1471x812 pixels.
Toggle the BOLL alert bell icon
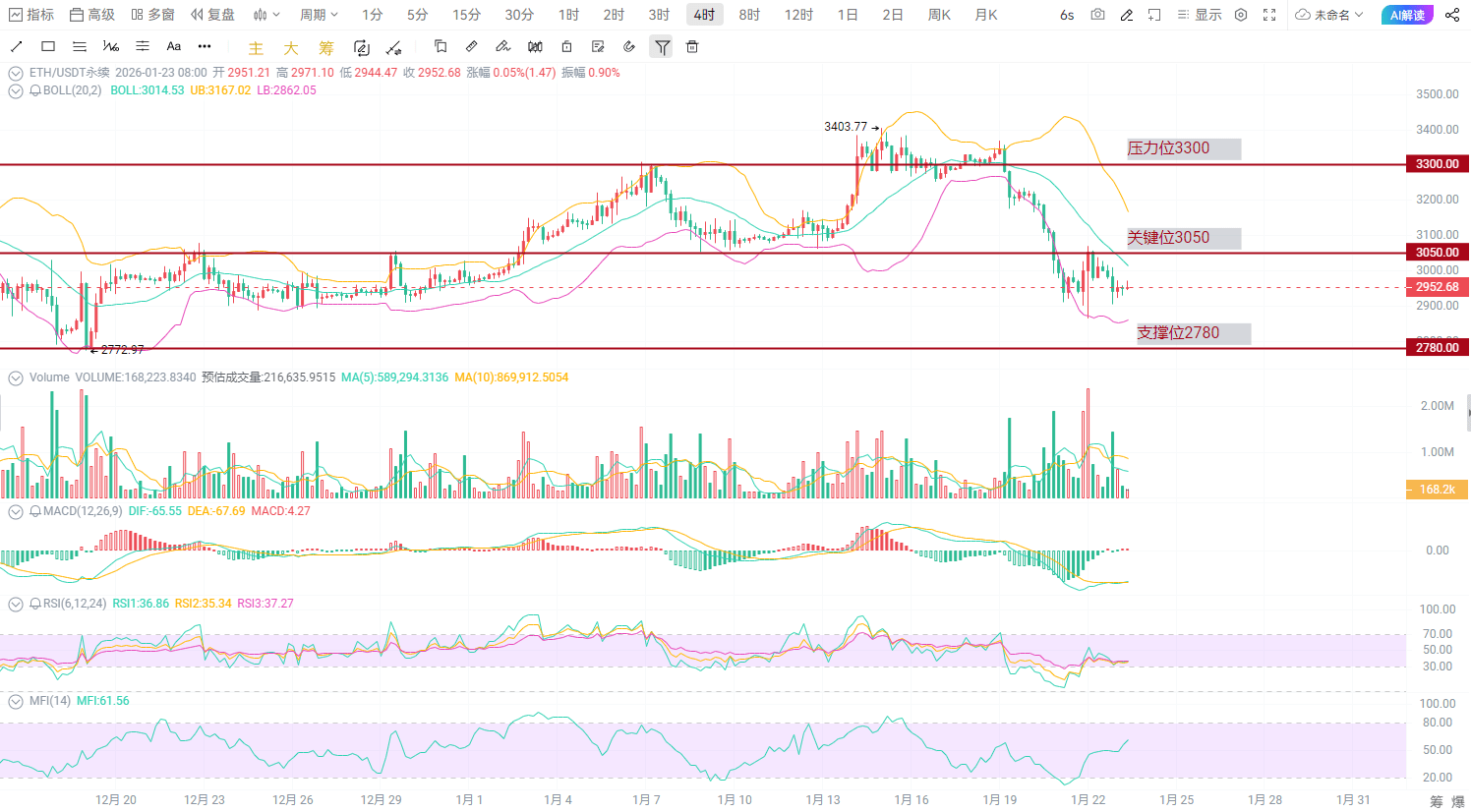pyautogui.click(x=35, y=90)
